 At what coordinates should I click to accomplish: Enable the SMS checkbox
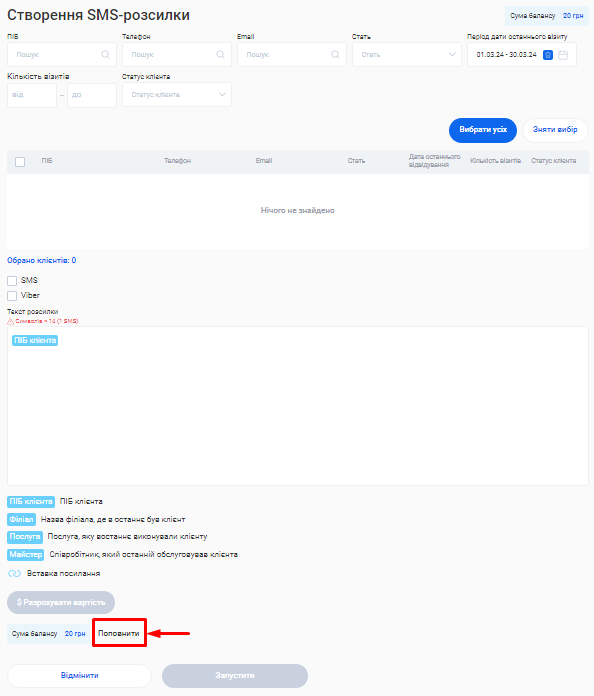pyautogui.click(x=12, y=281)
